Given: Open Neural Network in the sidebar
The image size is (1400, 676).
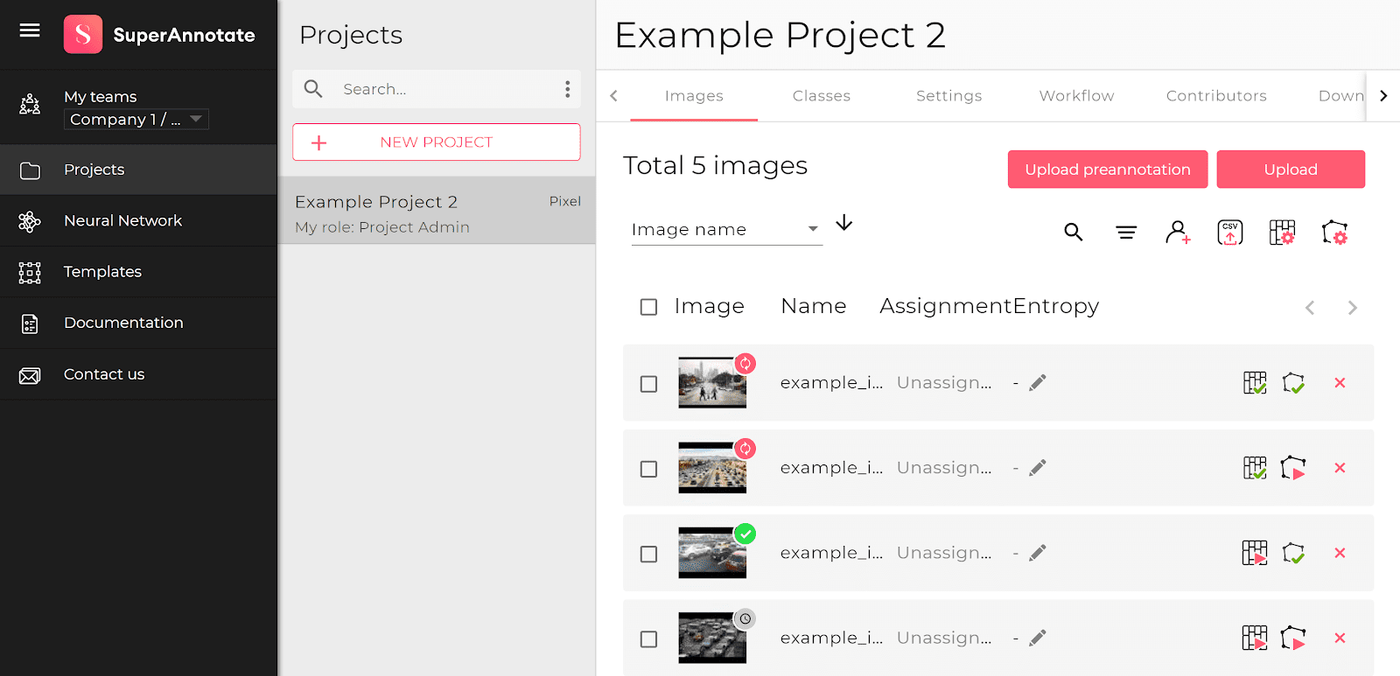Looking at the screenshot, I should 138,221.
